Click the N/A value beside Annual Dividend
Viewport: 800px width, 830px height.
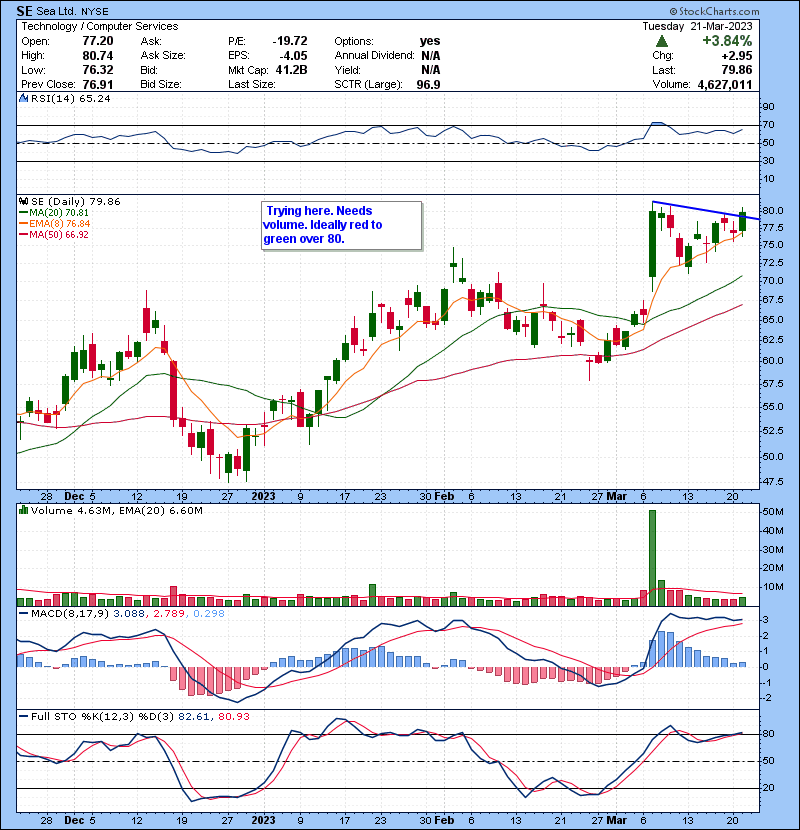click(431, 56)
